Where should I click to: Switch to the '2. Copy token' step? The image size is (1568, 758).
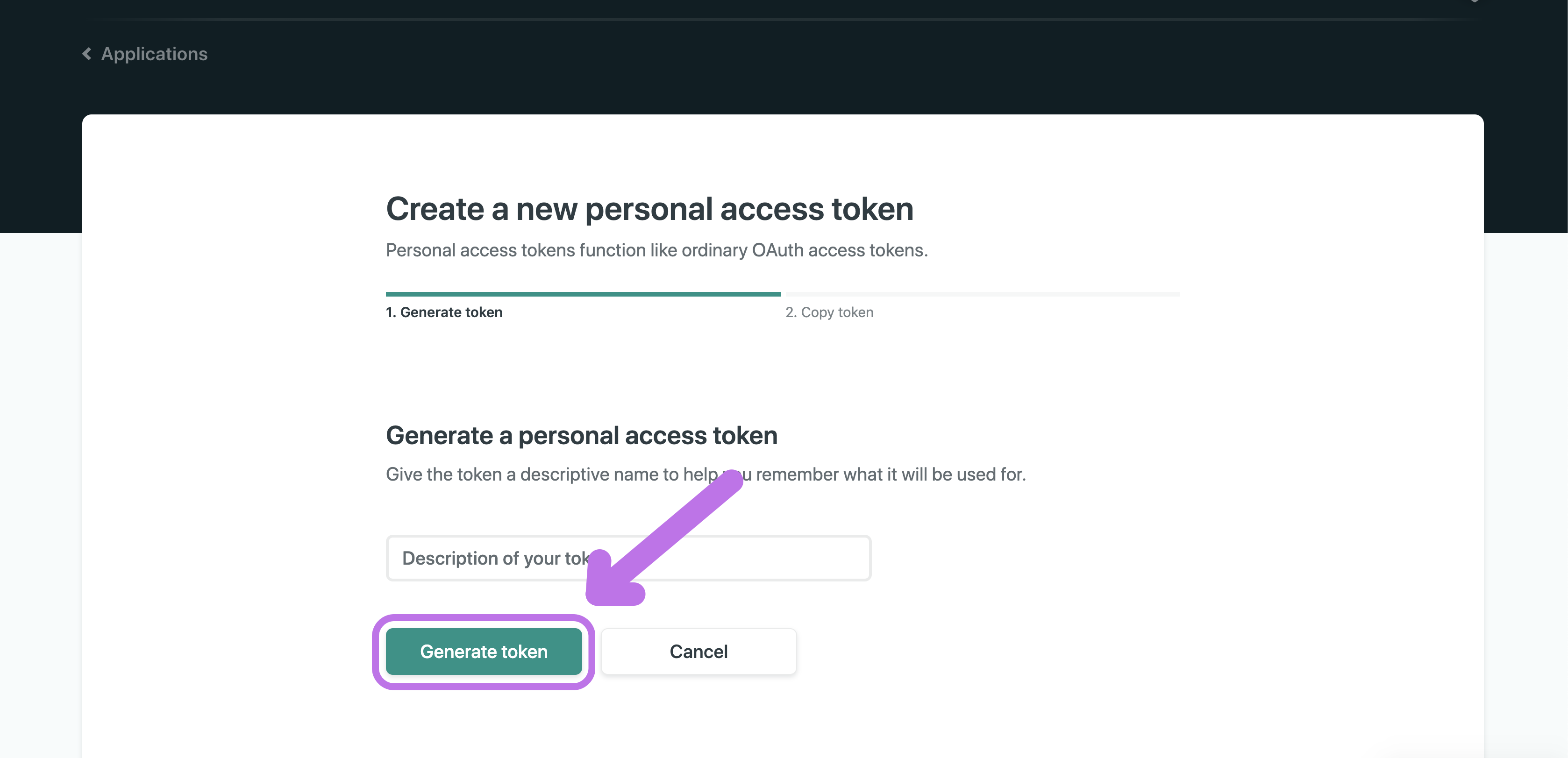pyautogui.click(x=829, y=312)
